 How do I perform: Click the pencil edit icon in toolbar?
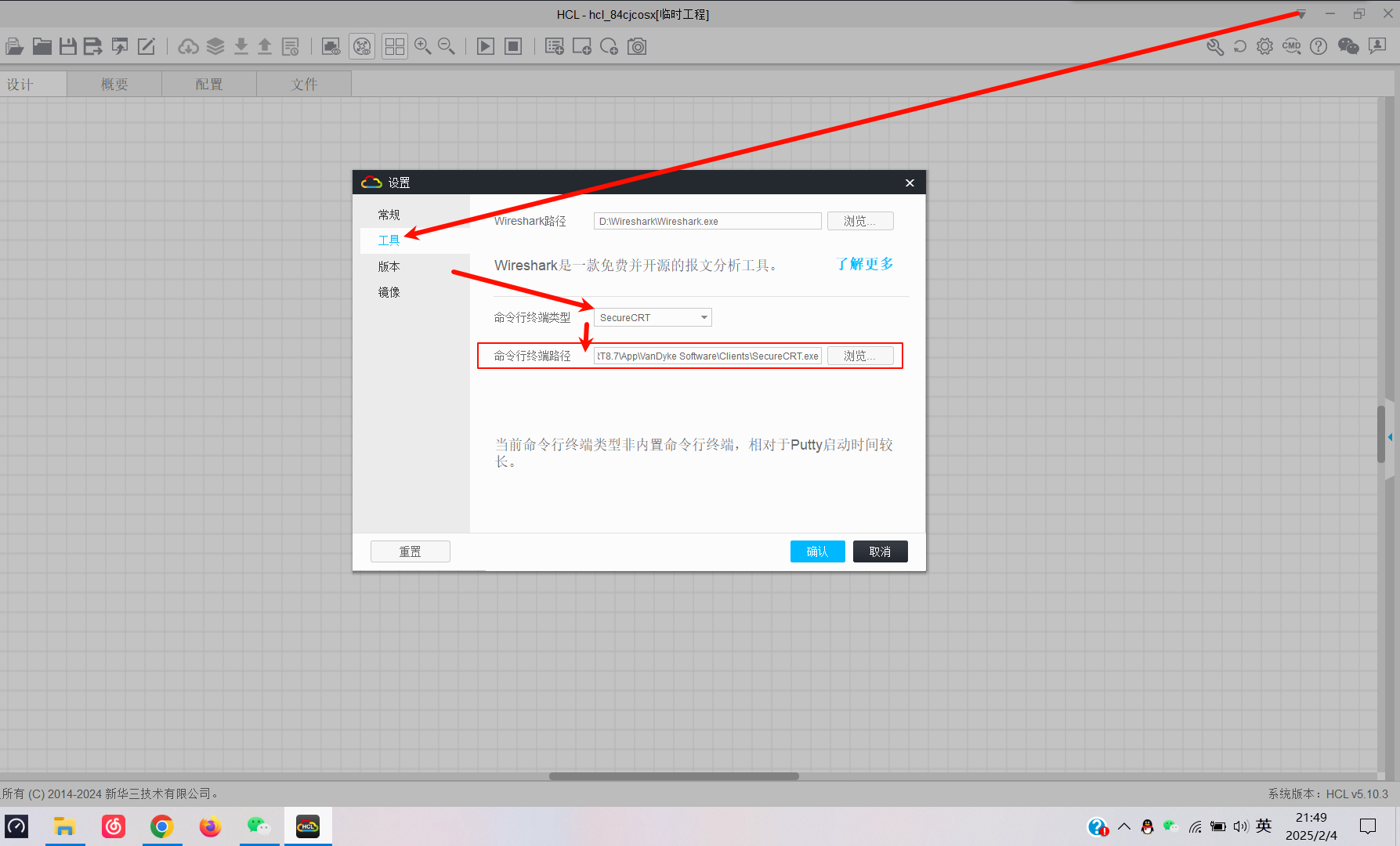(x=147, y=46)
